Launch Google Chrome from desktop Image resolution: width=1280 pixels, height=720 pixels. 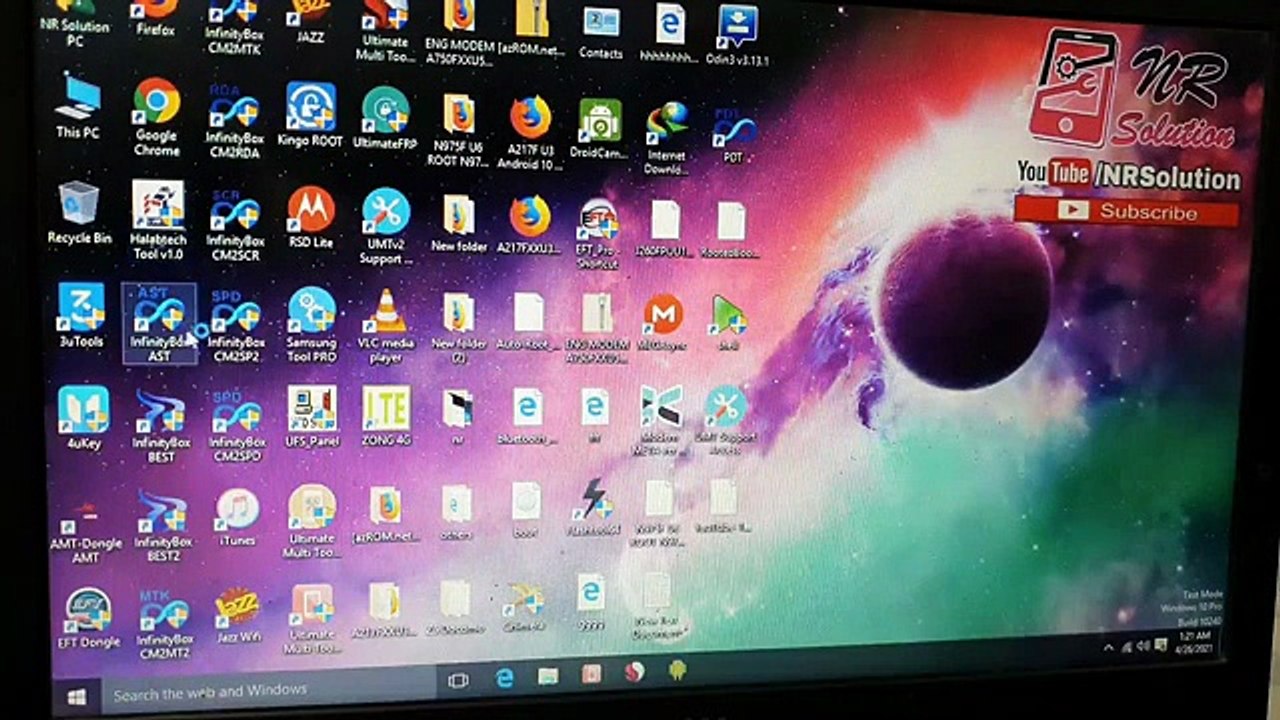[157, 117]
